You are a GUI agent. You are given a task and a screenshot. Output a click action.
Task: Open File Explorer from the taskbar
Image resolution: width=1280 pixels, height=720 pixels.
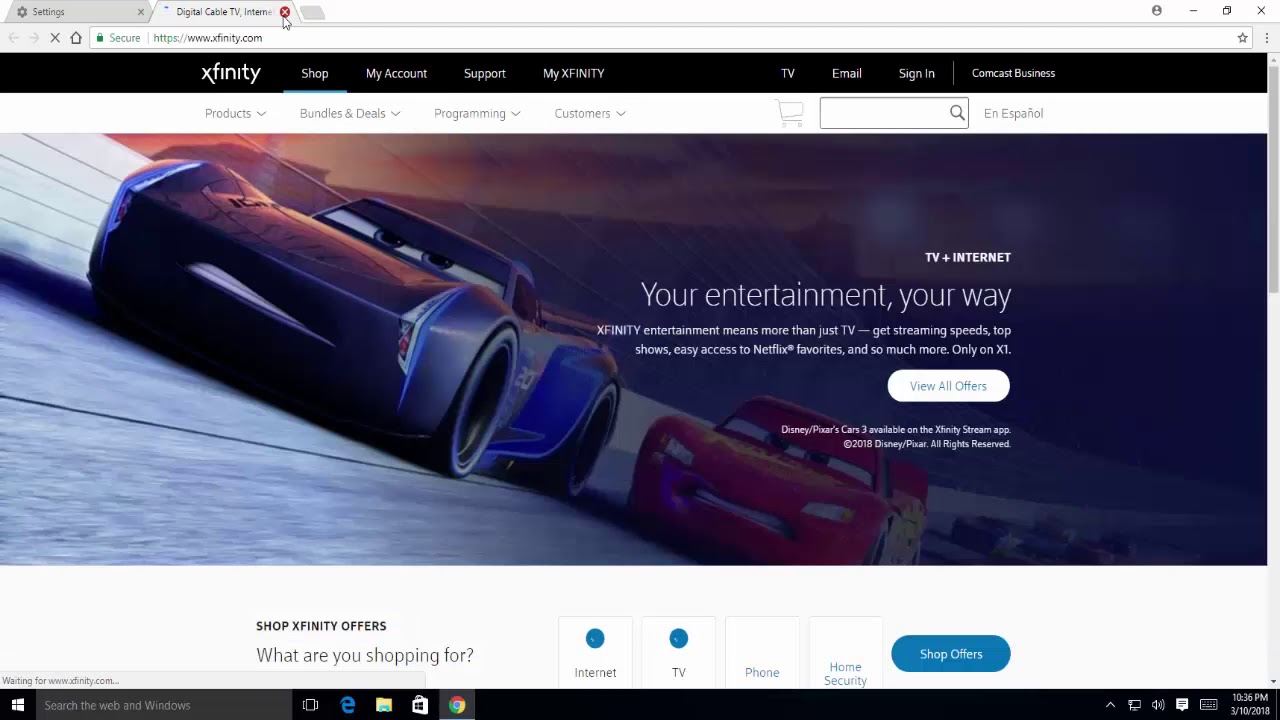click(384, 705)
